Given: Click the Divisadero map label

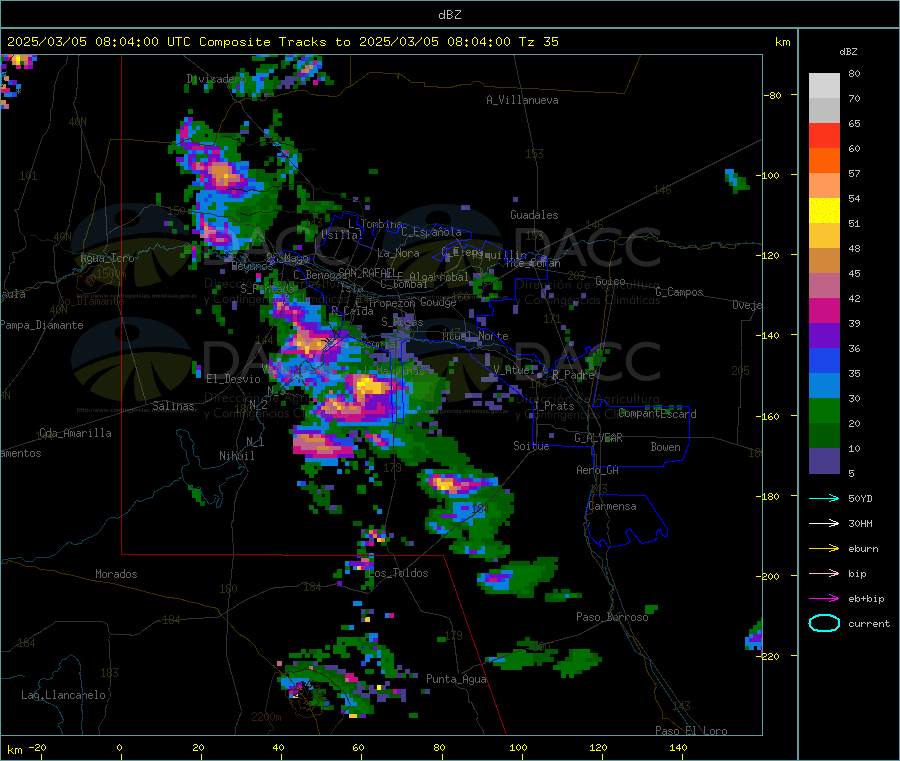Looking at the screenshot, I should [x=217, y=79].
